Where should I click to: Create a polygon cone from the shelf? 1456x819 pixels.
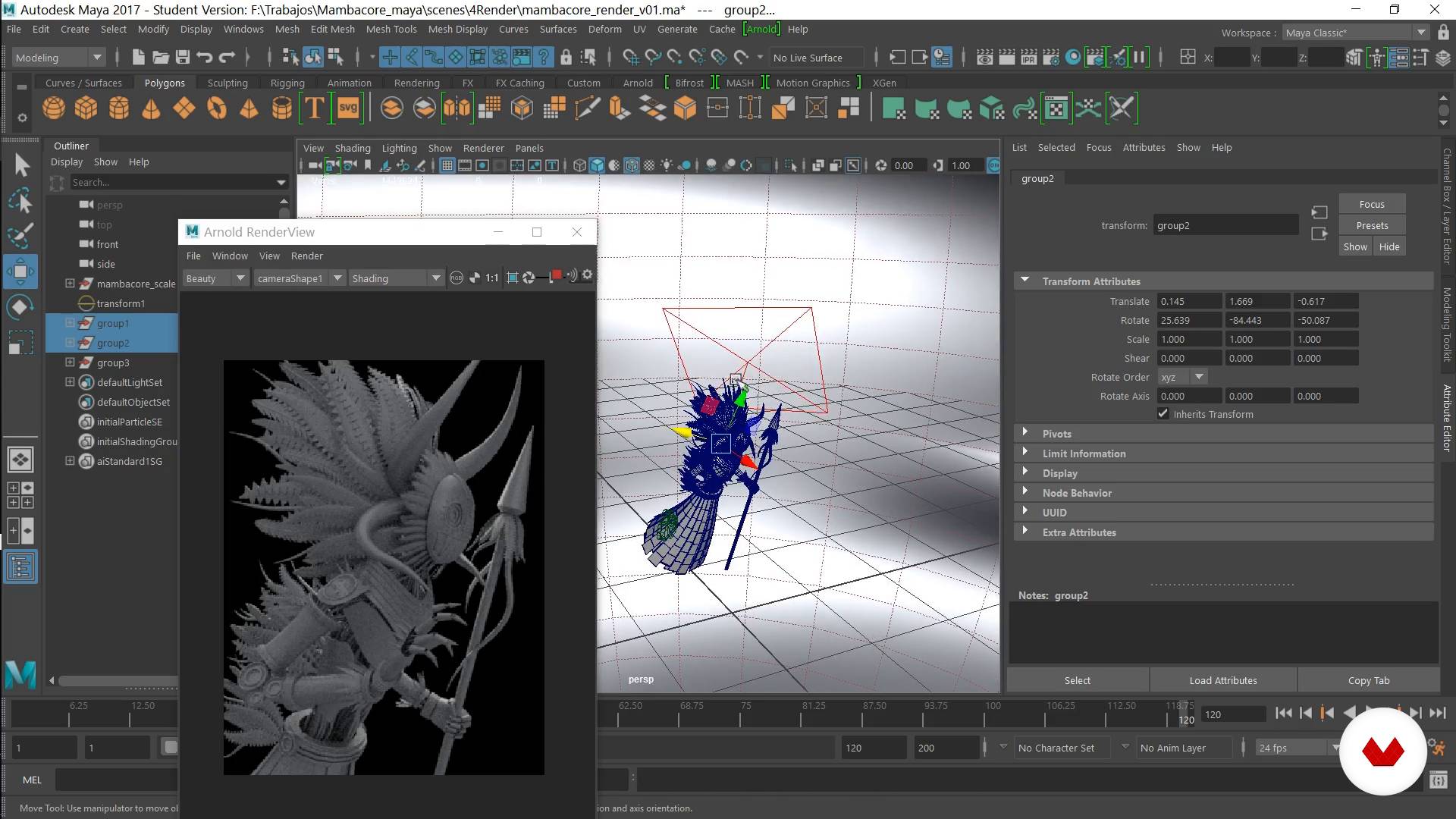coord(152,108)
